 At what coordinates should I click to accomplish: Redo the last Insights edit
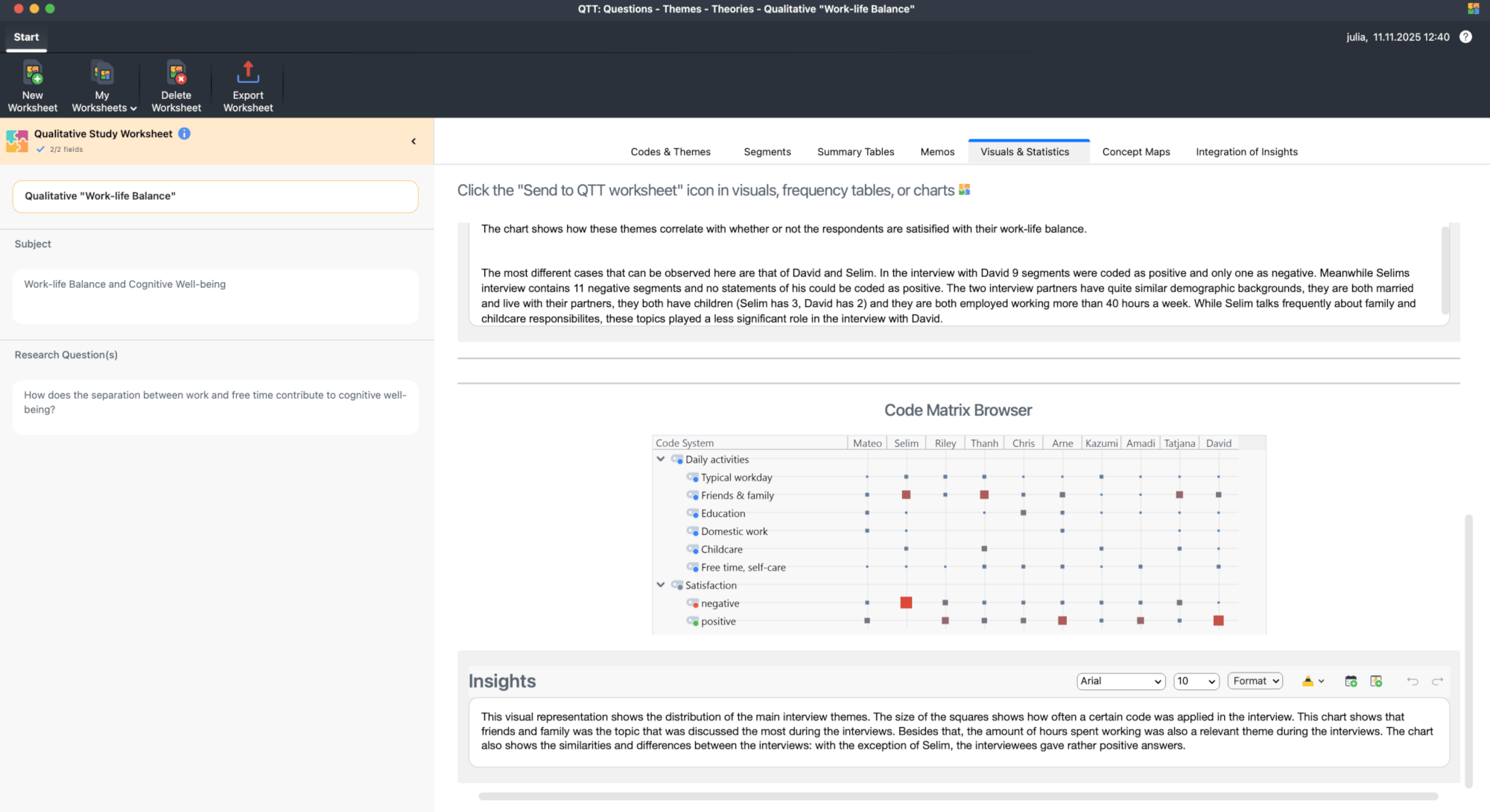pos(1438,681)
